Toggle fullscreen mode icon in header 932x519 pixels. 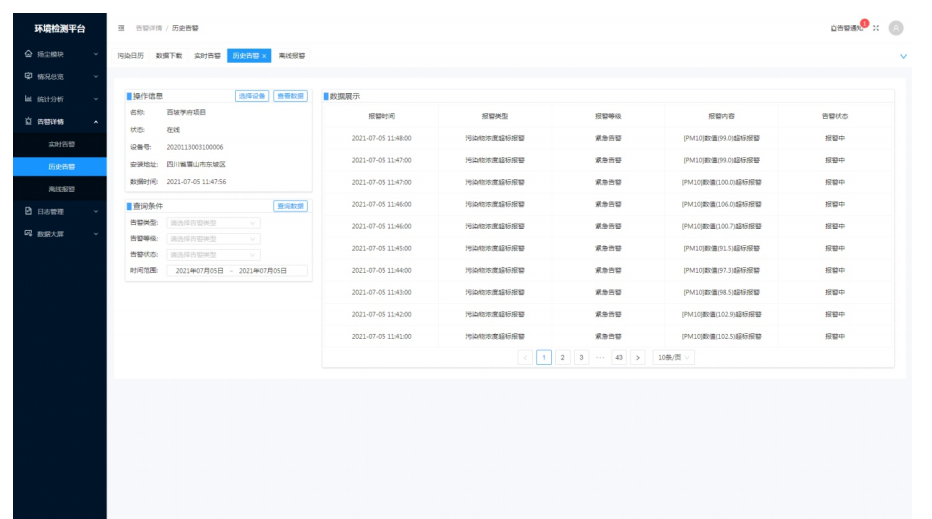876,28
